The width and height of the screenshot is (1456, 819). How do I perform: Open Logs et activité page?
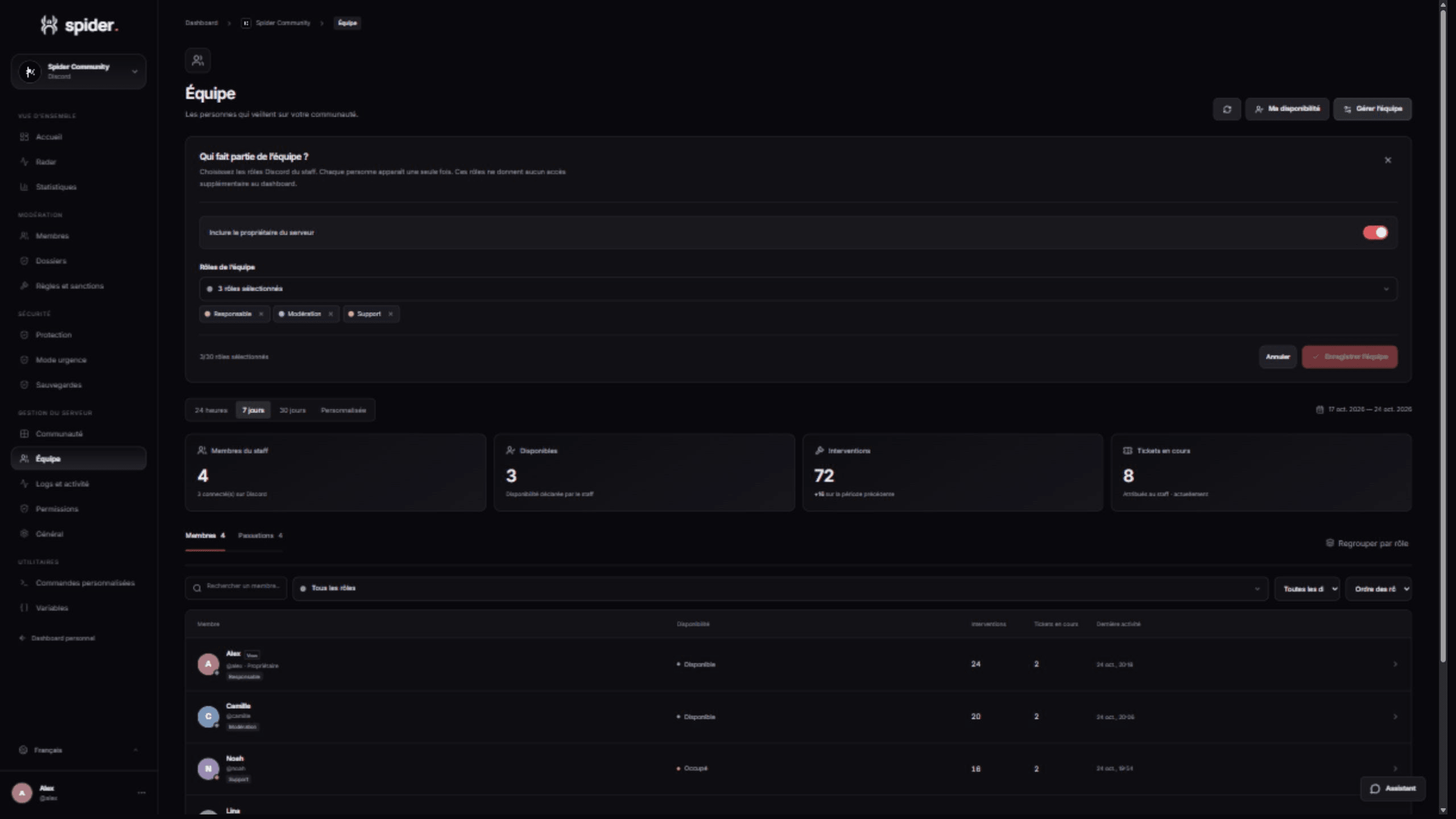pos(78,484)
